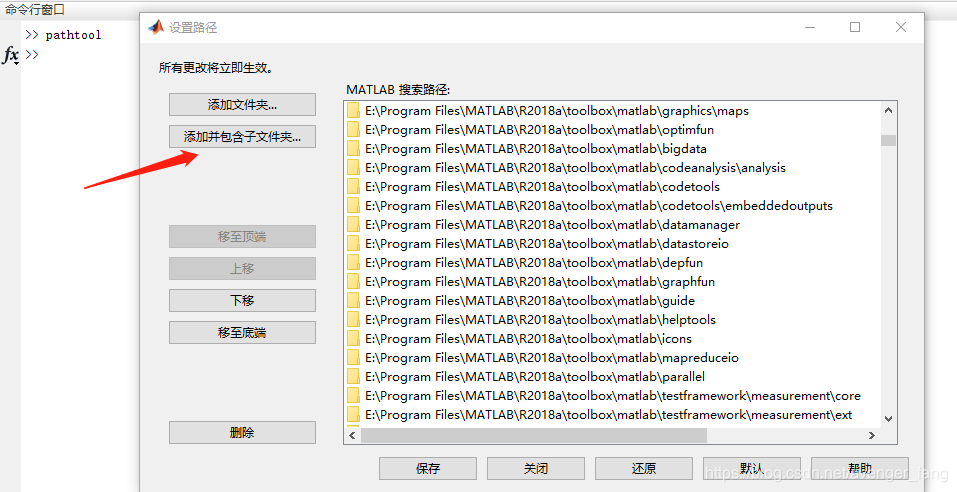Select path ending in toolbox\matlab\parallel
This screenshot has height=492, width=957.
coord(535,377)
